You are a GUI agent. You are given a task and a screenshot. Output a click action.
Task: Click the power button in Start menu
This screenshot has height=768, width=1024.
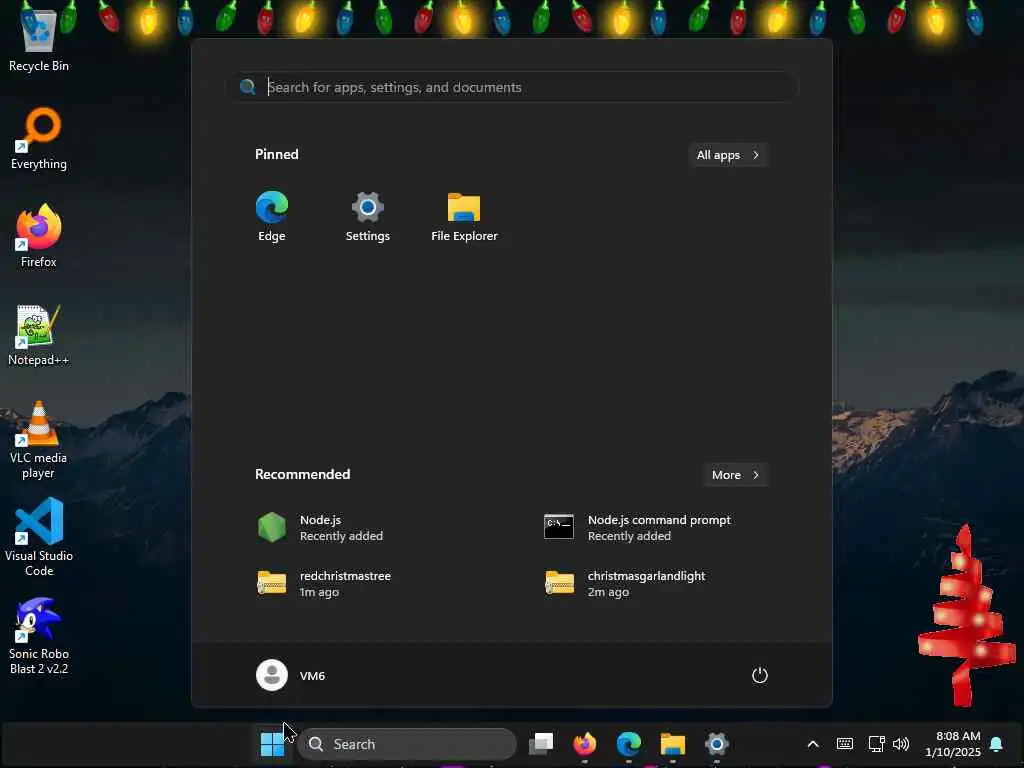(x=760, y=675)
